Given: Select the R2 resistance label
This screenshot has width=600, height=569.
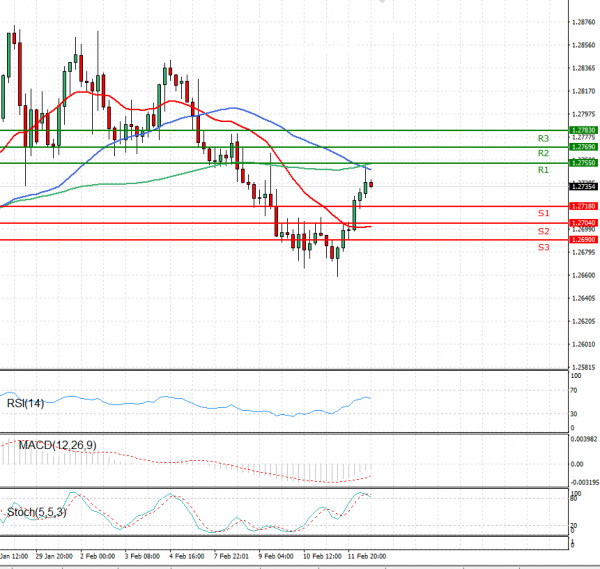Looking at the screenshot, I should 543,154.
